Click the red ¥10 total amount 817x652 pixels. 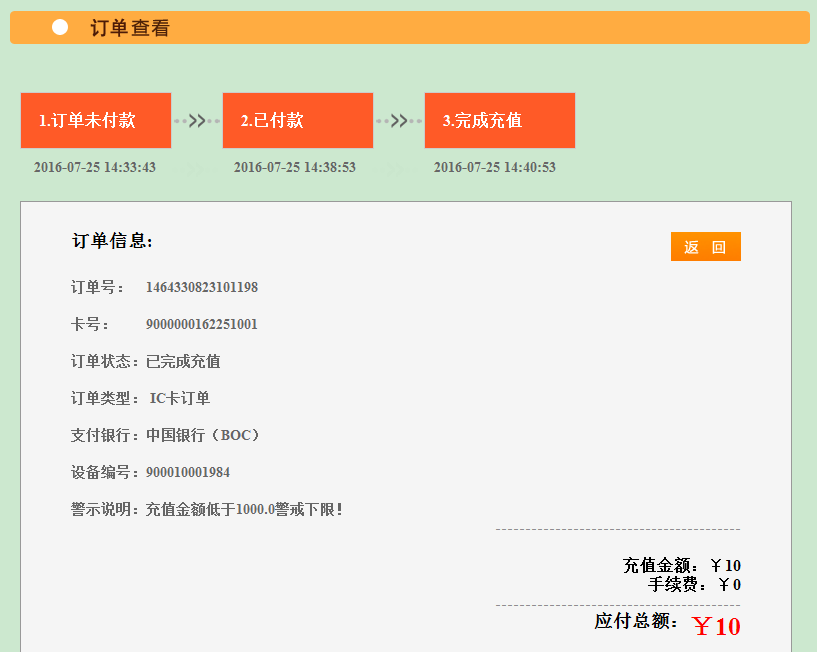716,627
